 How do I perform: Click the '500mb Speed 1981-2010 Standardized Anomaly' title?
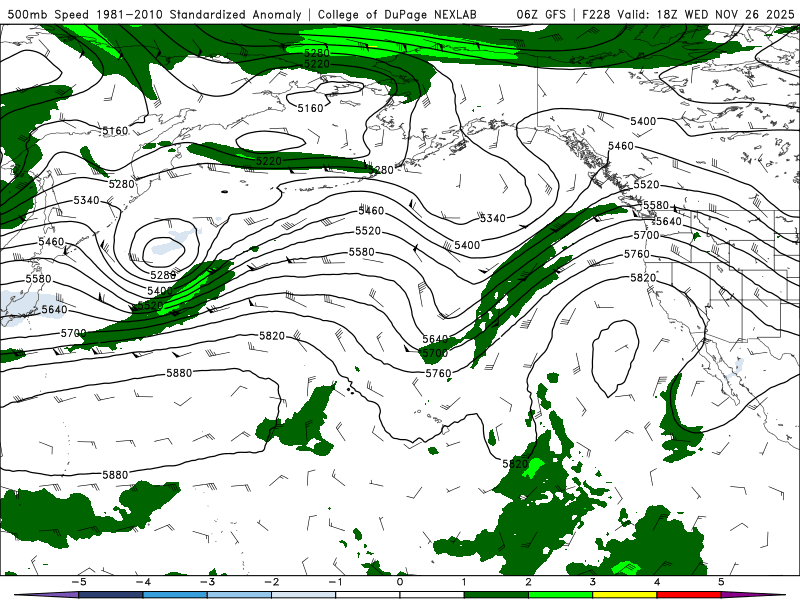tap(155, 15)
